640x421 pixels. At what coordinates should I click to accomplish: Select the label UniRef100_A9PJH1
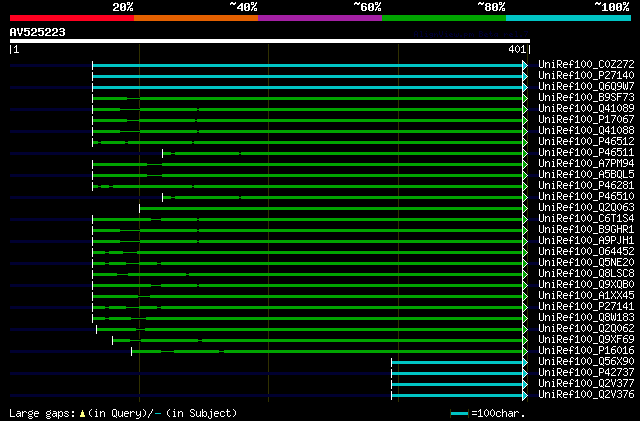(x=586, y=241)
